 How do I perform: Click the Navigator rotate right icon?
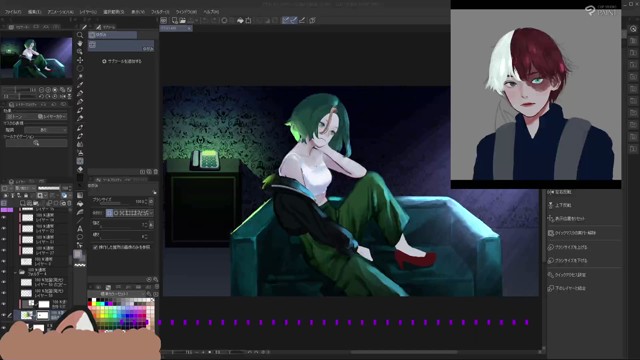pos(48,96)
